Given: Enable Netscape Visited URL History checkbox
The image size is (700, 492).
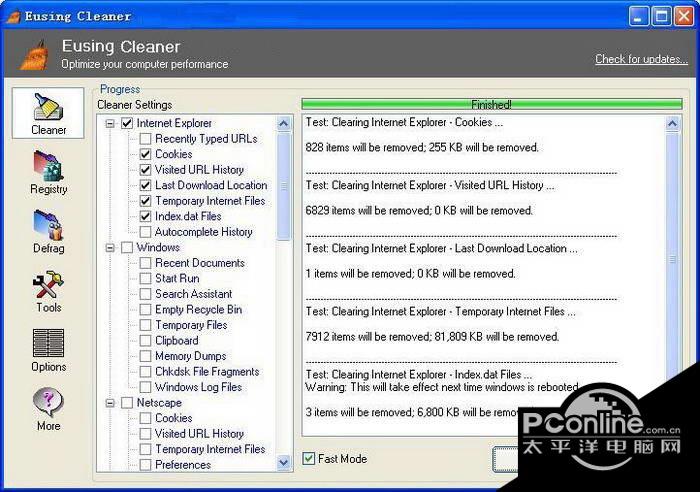Looking at the screenshot, I should pos(146,434).
